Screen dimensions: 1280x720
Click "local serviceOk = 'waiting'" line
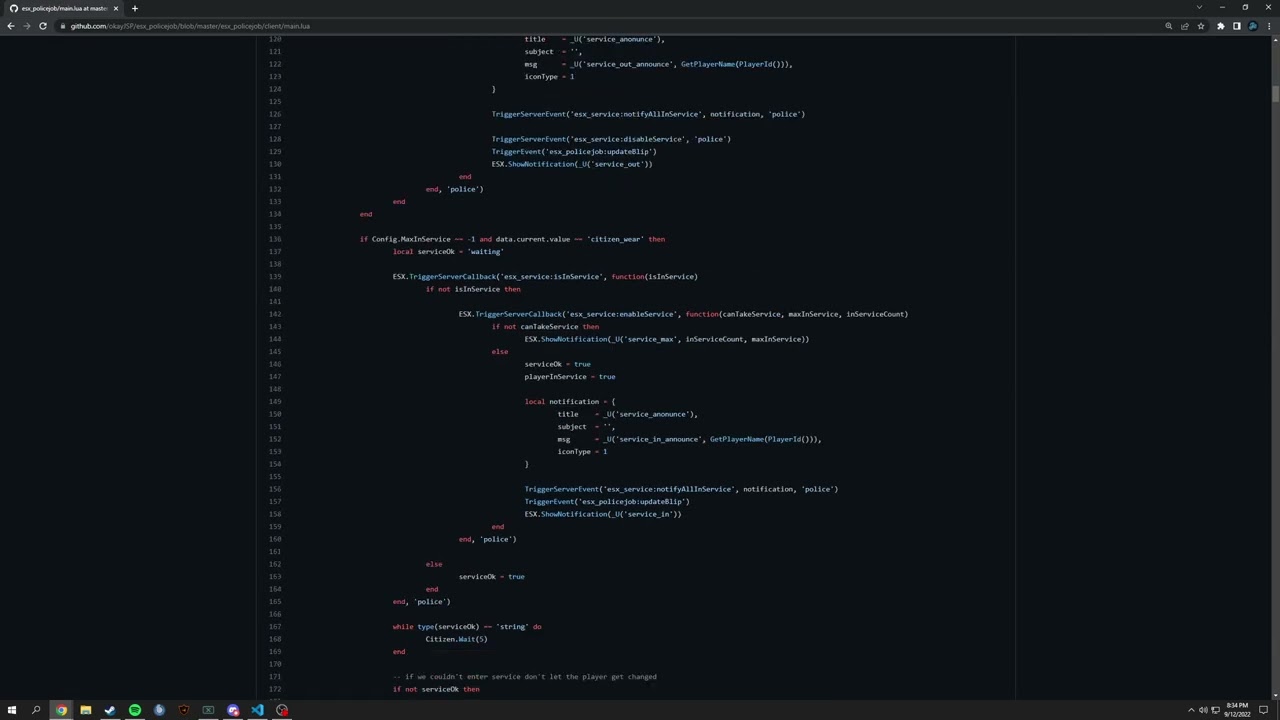(x=448, y=251)
